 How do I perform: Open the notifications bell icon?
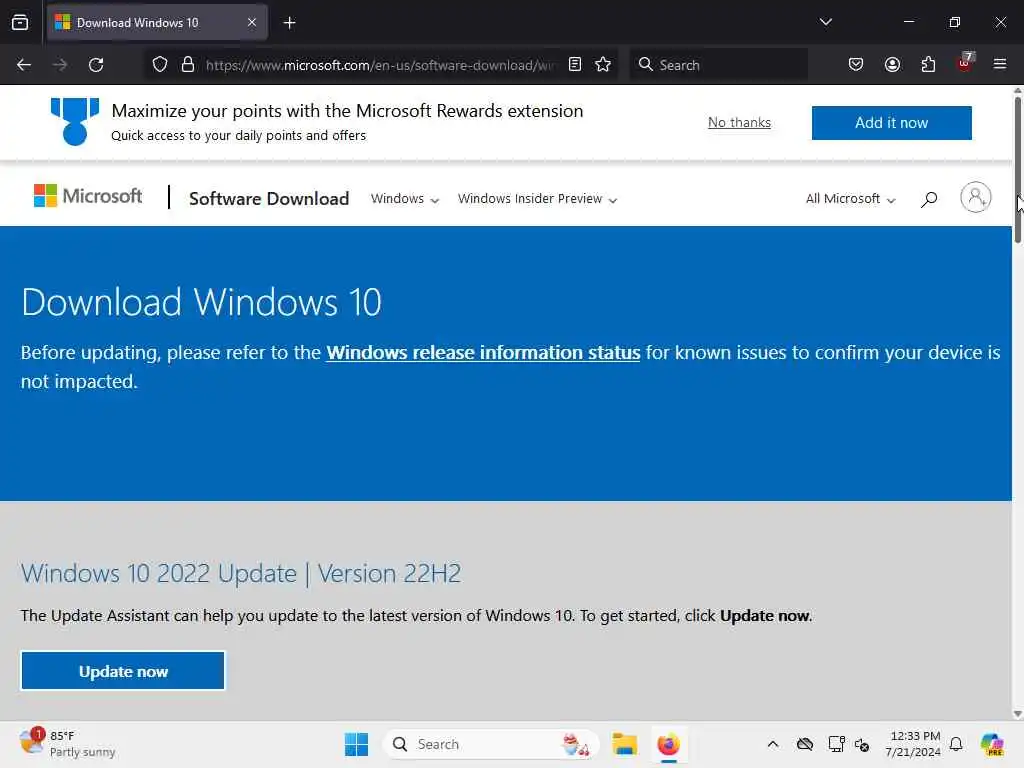956,744
